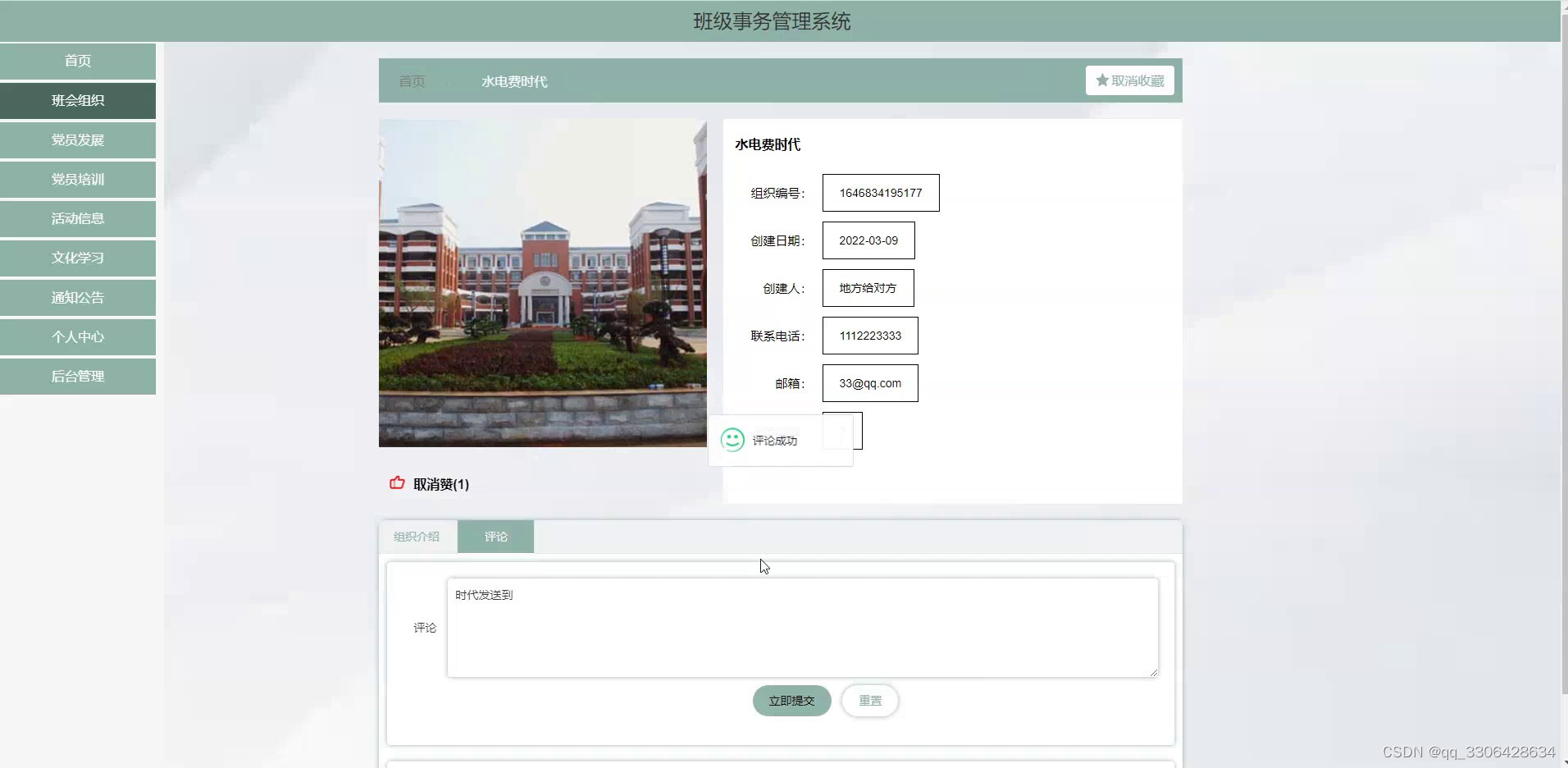This screenshot has height=768, width=1568.
Task: Click the 创建人 value 地方给对方
Action: click(x=868, y=288)
